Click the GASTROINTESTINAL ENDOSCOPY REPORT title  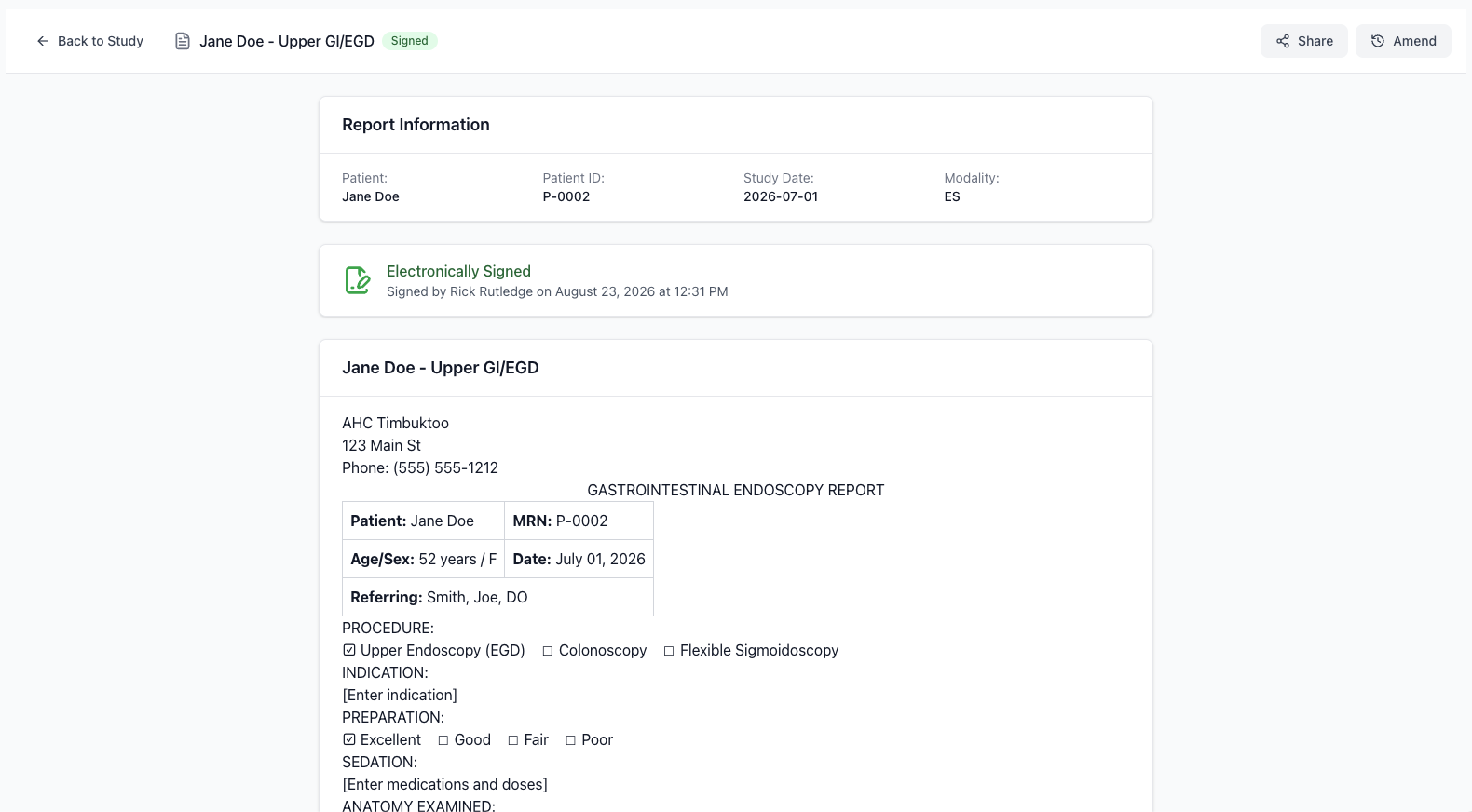click(736, 490)
